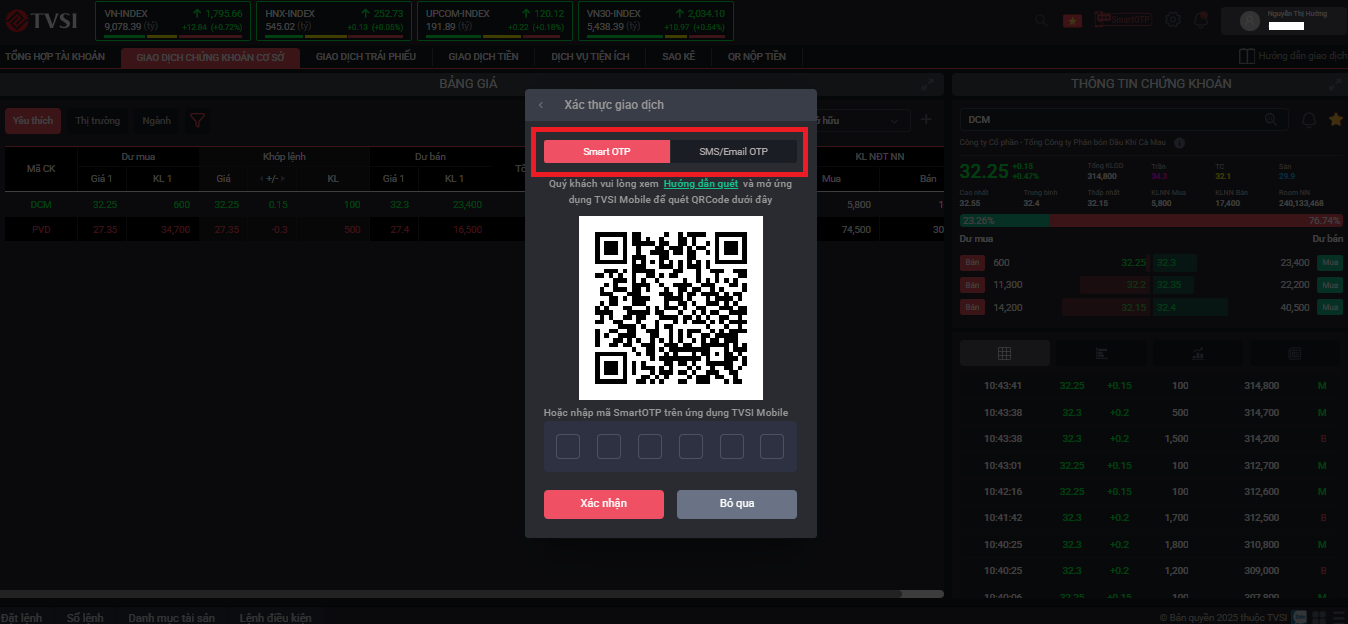
Task: Select the Smart OTP method
Action: tap(607, 151)
